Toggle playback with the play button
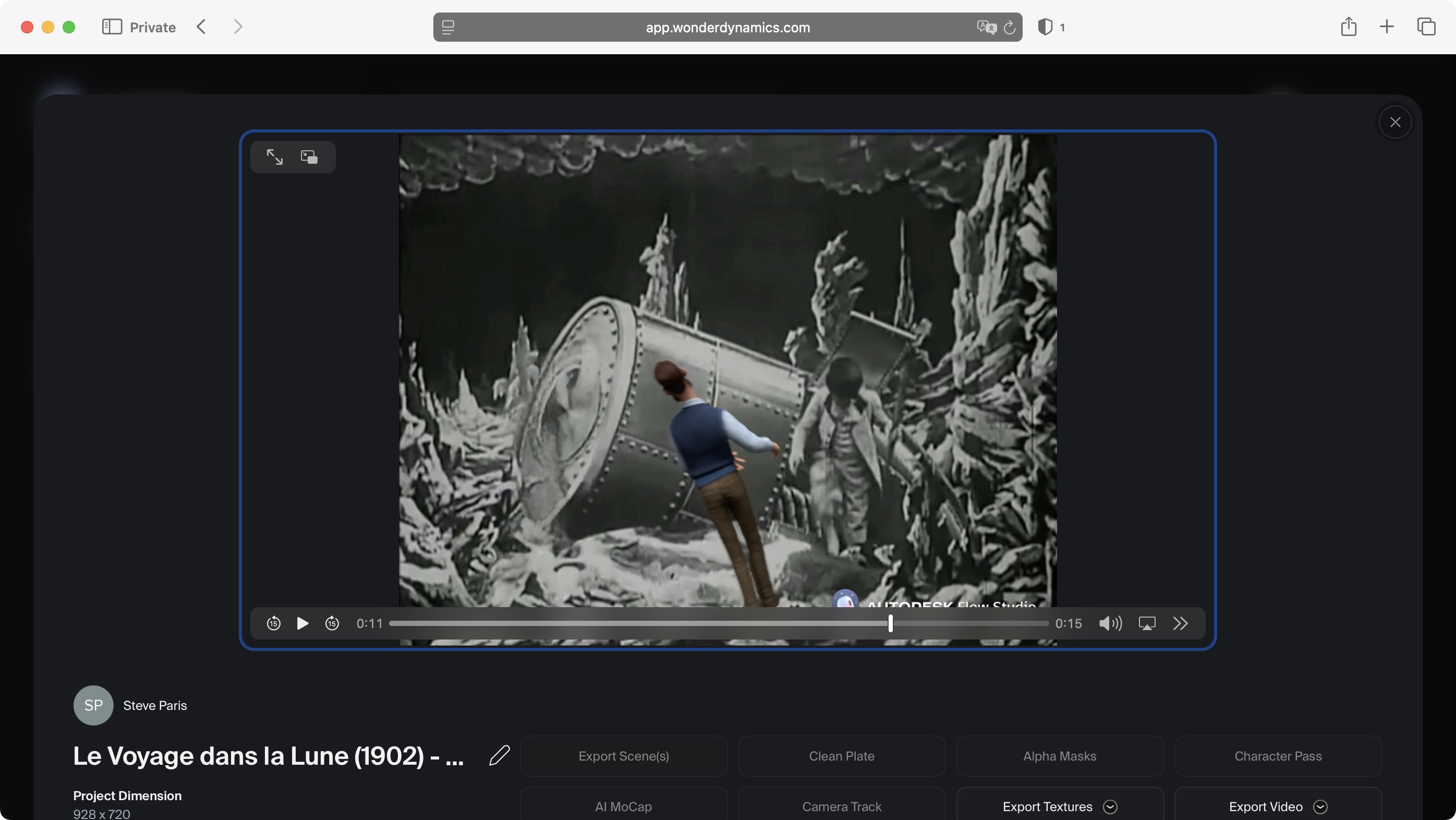 (x=303, y=623)
